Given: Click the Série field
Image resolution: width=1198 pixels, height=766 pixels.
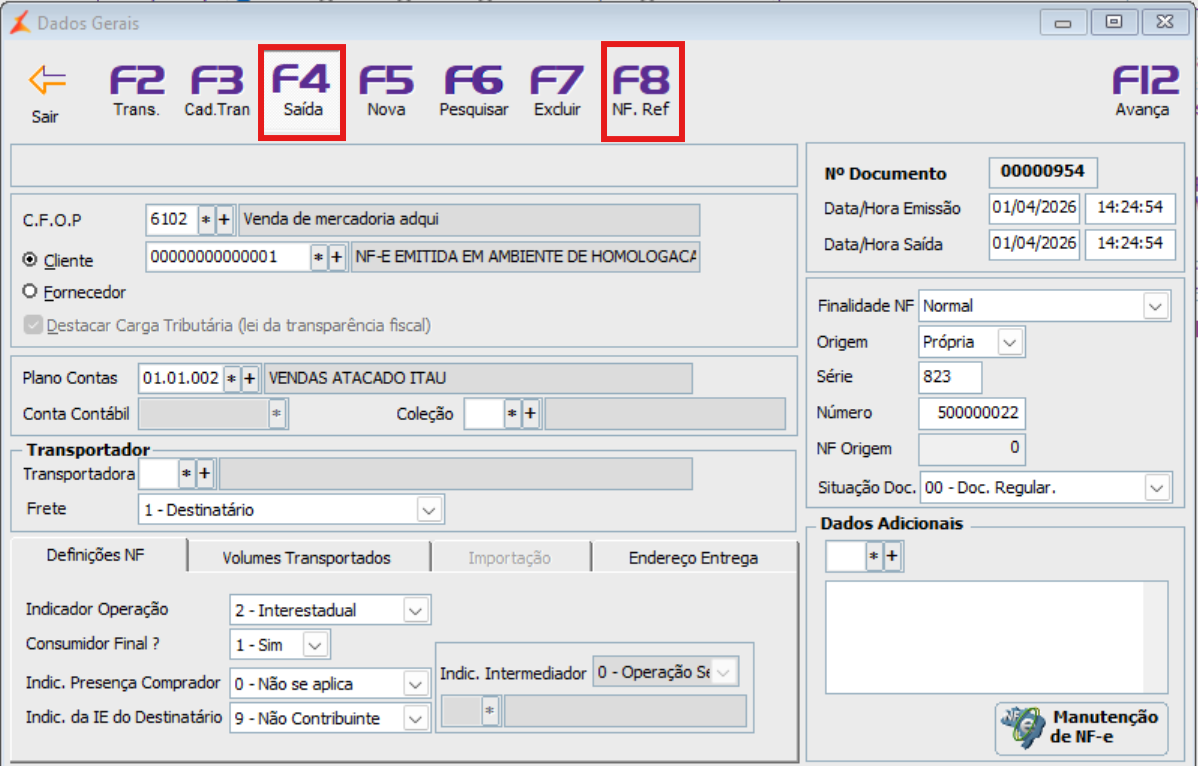Looking at the screenshot, I should [x=950, y=377].
